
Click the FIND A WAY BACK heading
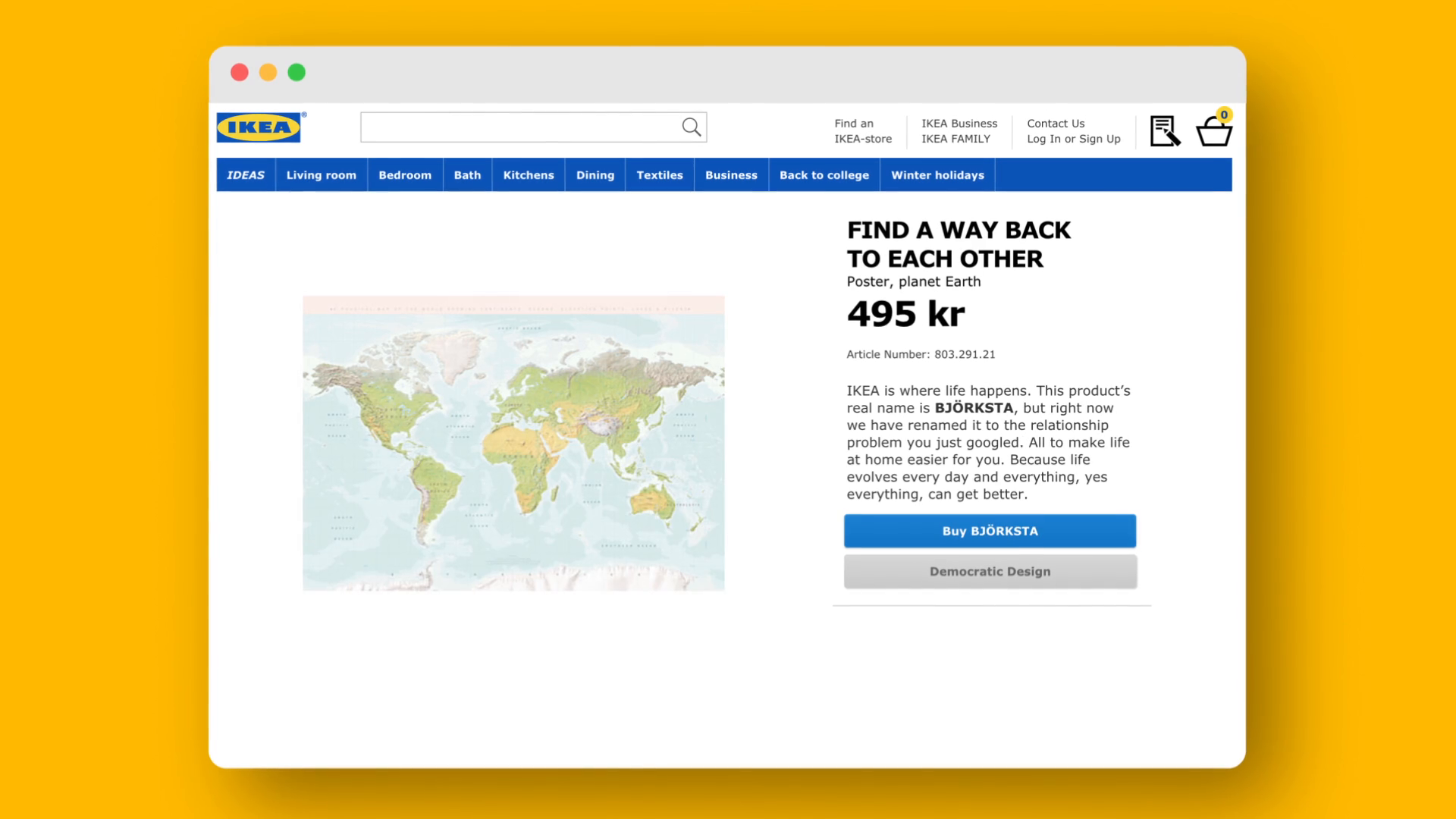point(959,244)
